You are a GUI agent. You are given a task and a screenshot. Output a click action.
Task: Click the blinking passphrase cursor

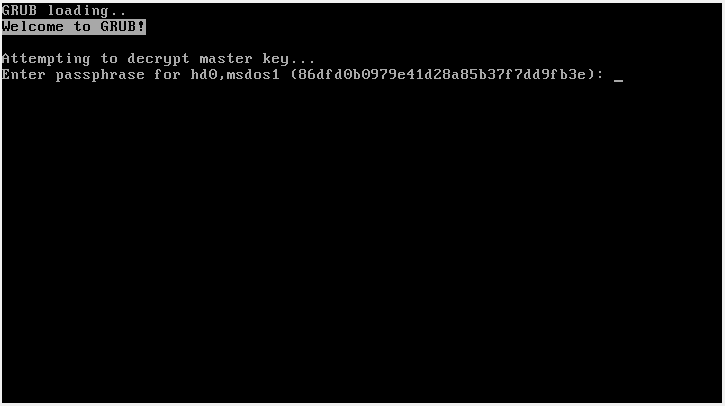(x=618, y=81)
